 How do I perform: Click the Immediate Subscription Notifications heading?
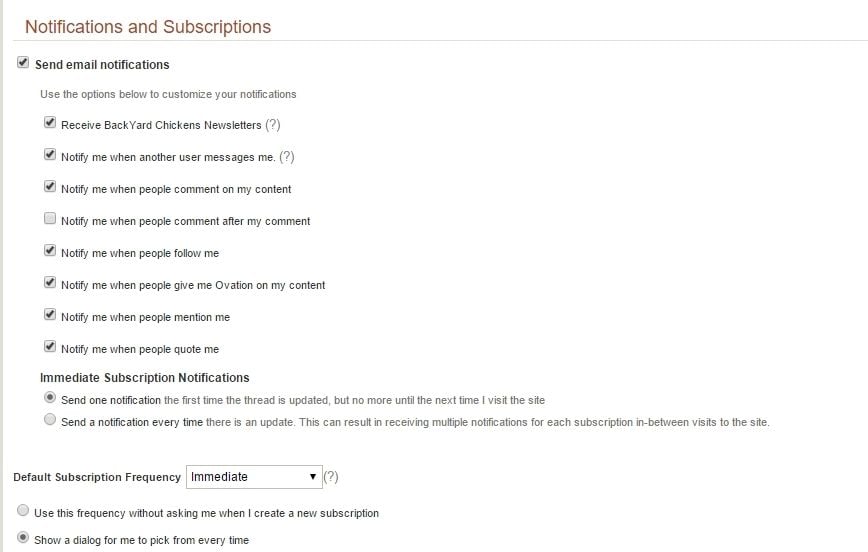tap(144, 378)
